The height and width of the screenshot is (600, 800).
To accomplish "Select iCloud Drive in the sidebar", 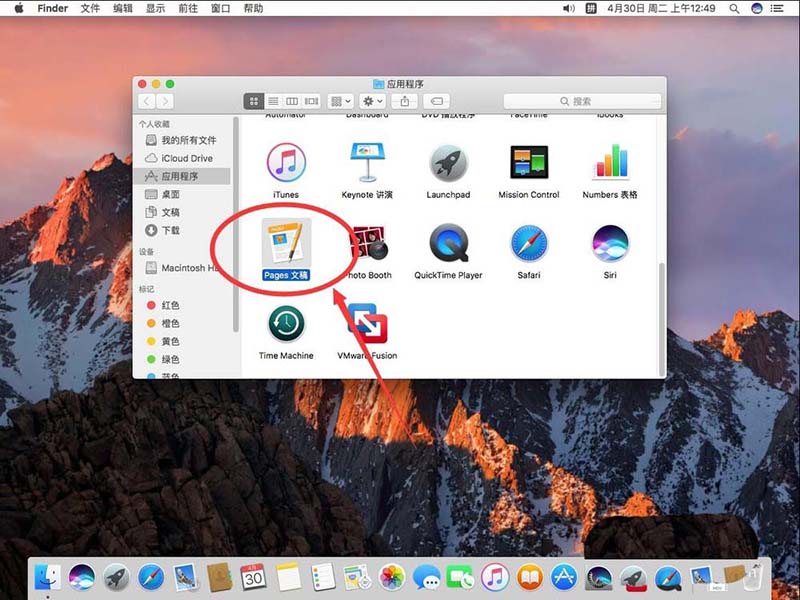I will [182, 158].
